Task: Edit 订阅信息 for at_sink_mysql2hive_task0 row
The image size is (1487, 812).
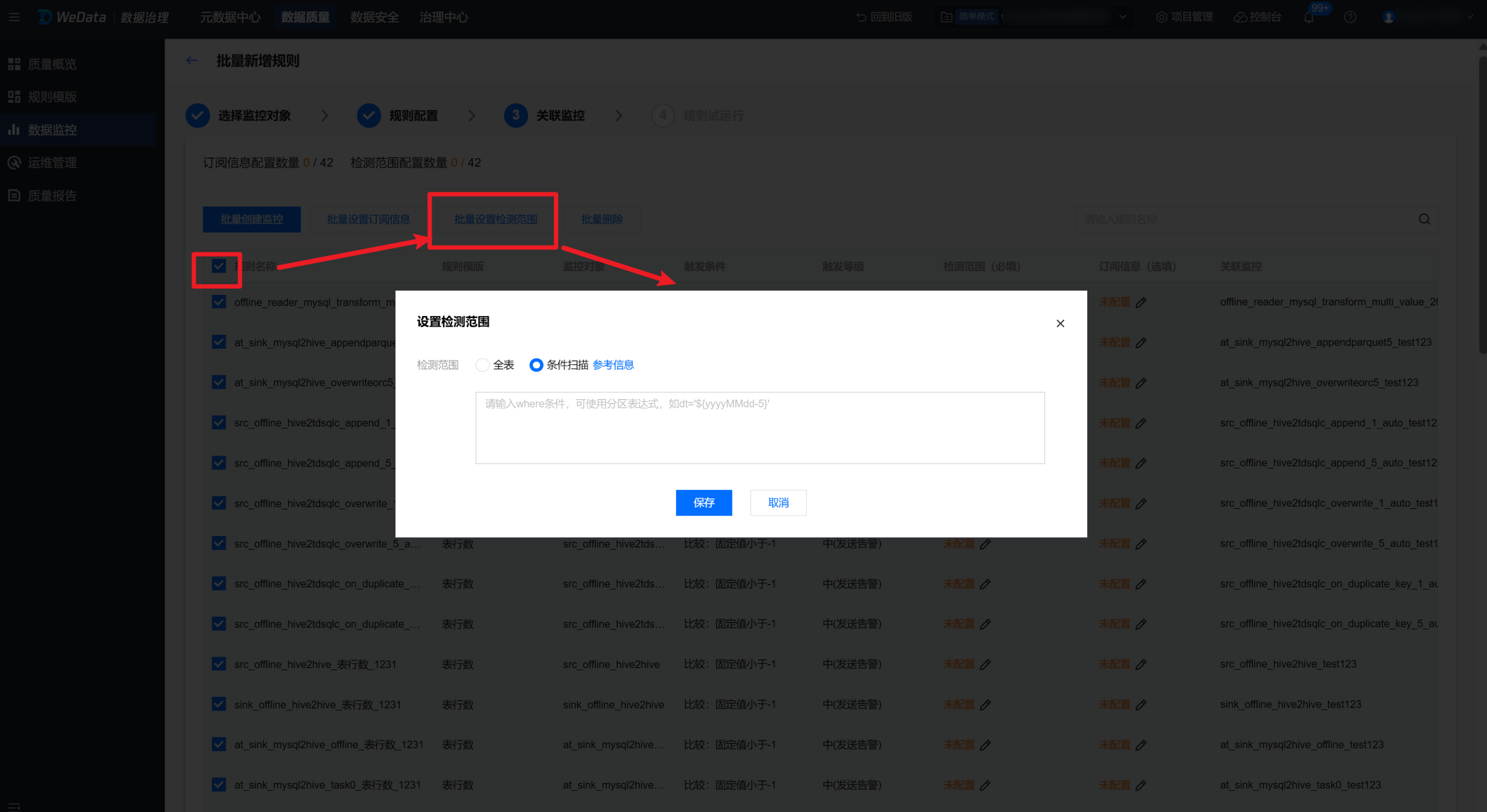Action: 1141,785
